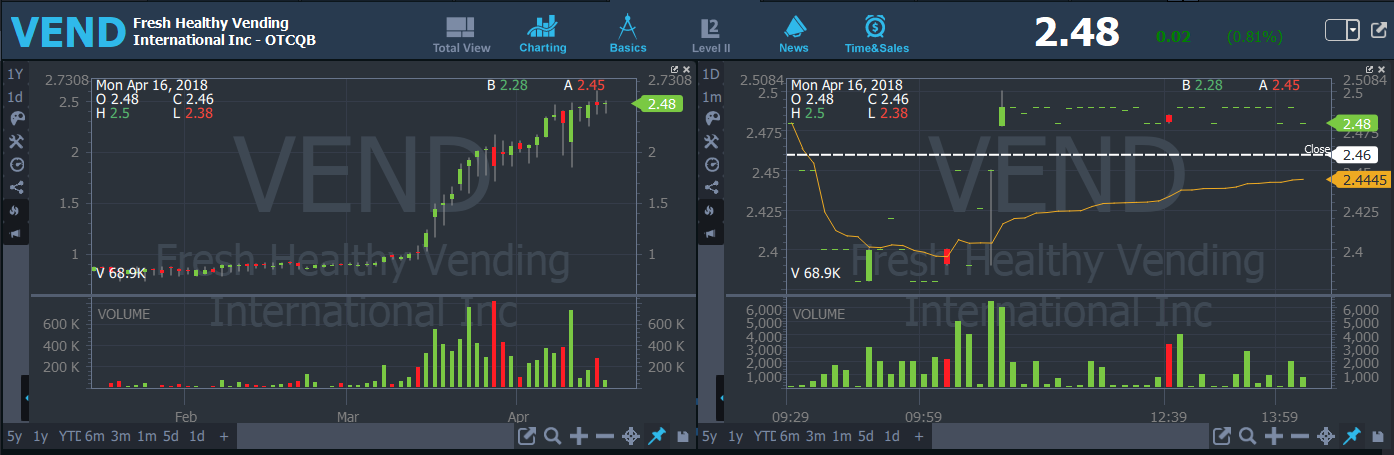Screen dimensions: 1394x455
Task: Switch to the Charting view
Action: pos(542,34)
